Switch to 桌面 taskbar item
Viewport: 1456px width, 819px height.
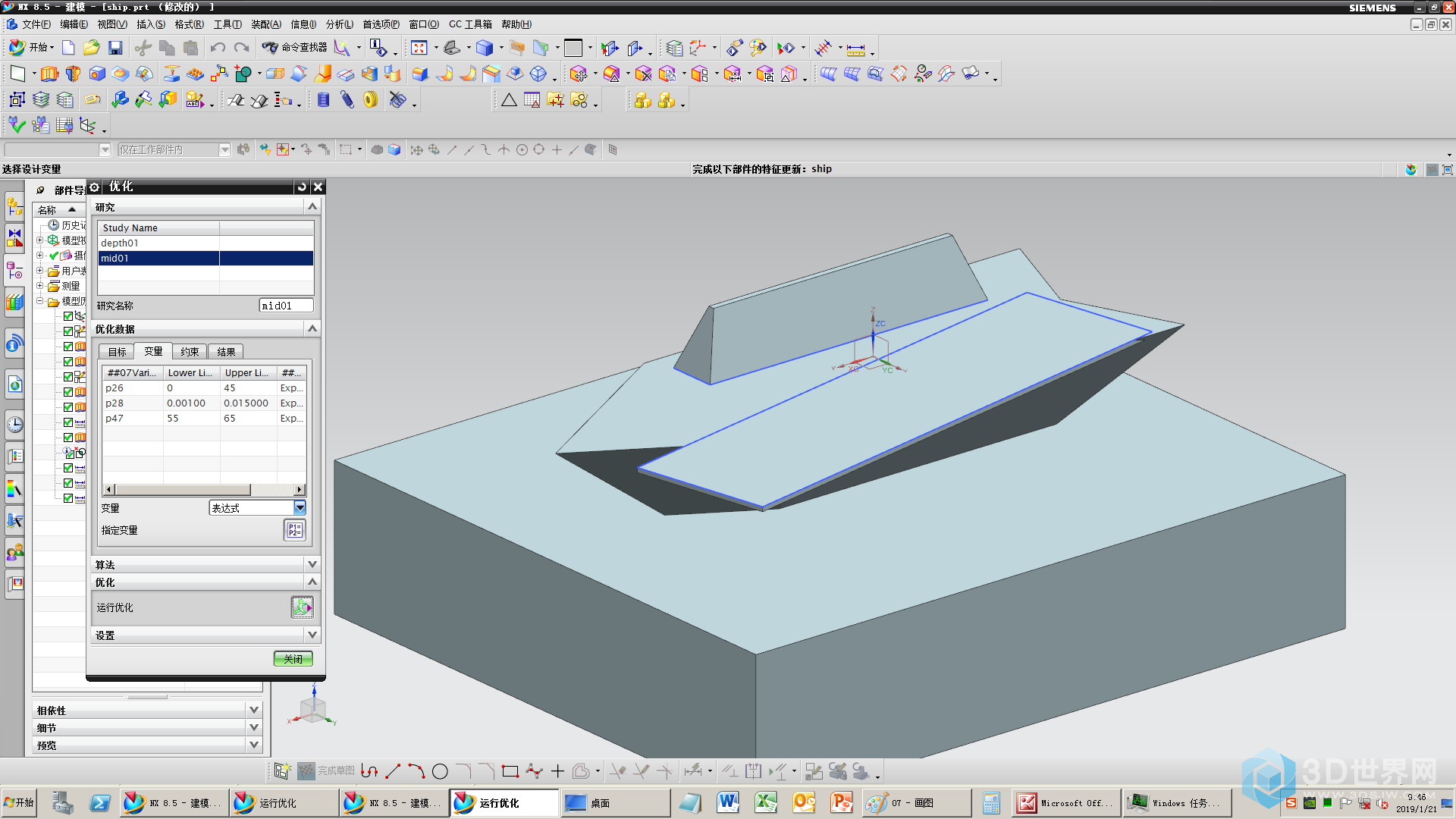click(614, 802)
